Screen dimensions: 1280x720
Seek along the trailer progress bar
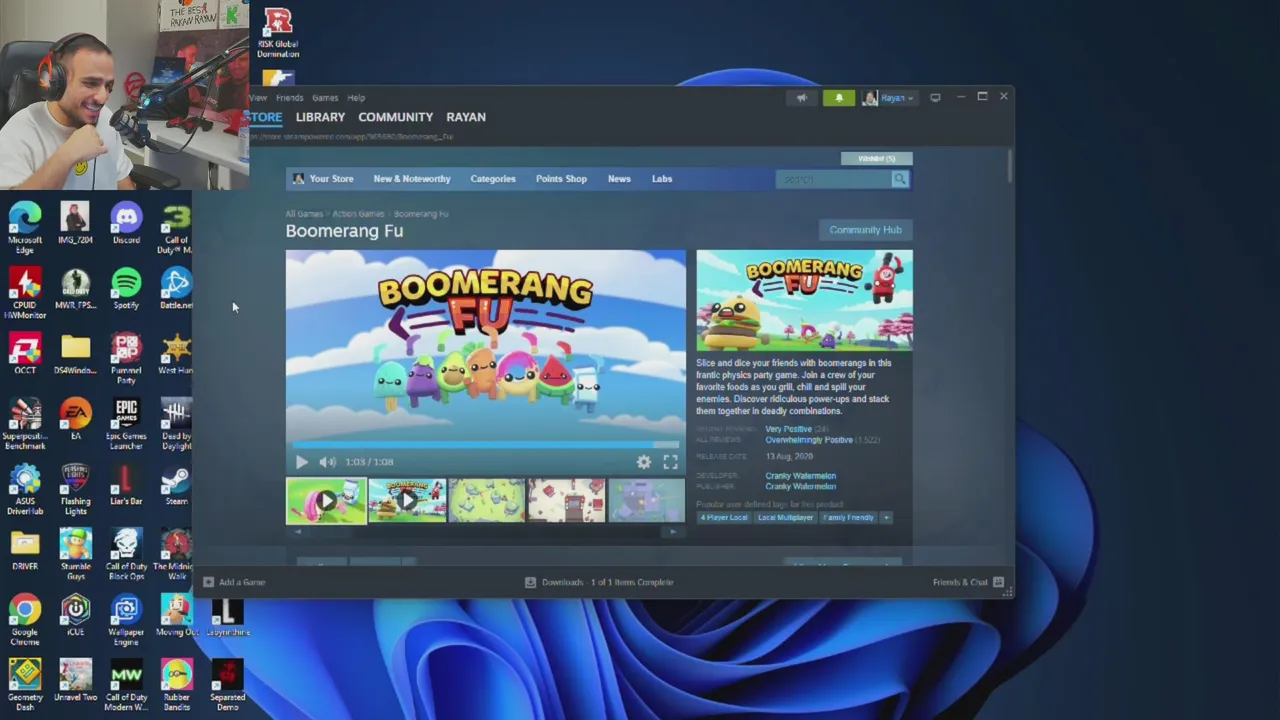(486, 445)
